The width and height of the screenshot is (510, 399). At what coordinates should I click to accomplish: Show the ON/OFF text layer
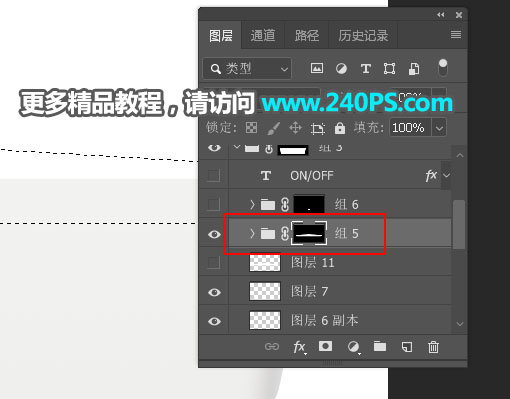click(213, 175)
